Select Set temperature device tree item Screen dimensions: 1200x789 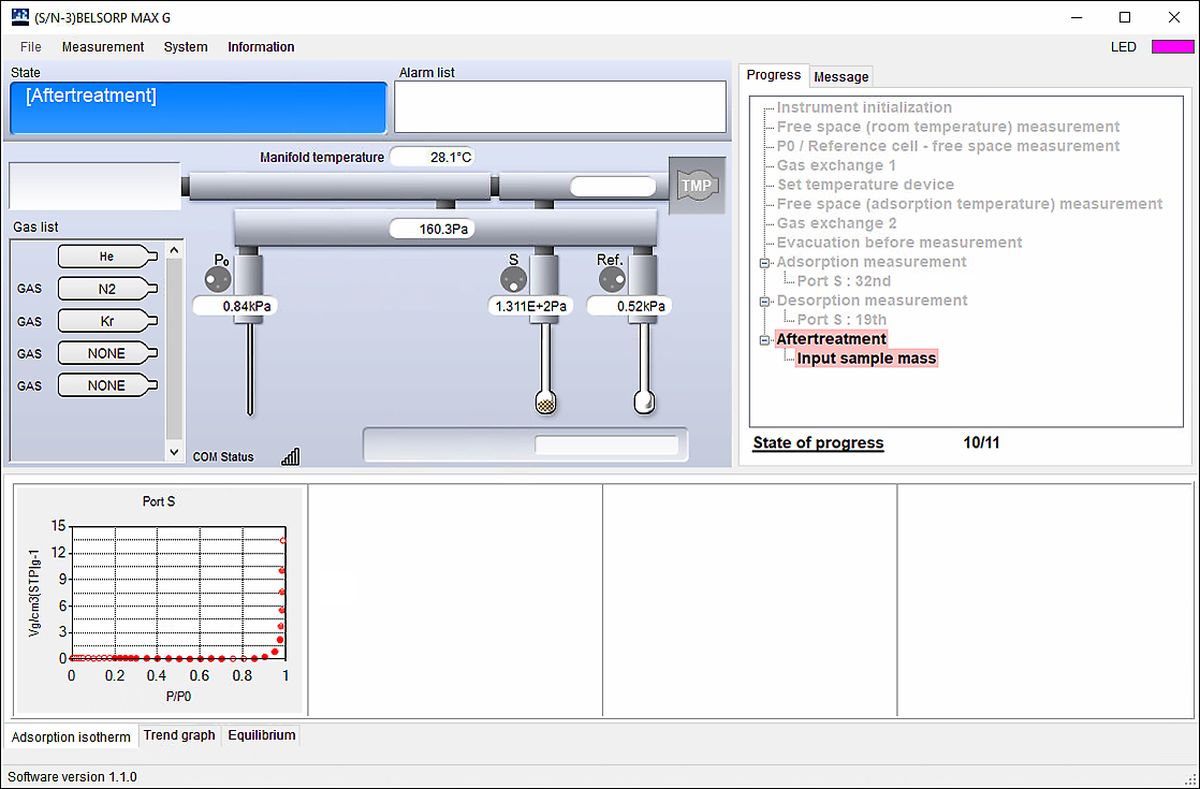click(x=865, y=184)
